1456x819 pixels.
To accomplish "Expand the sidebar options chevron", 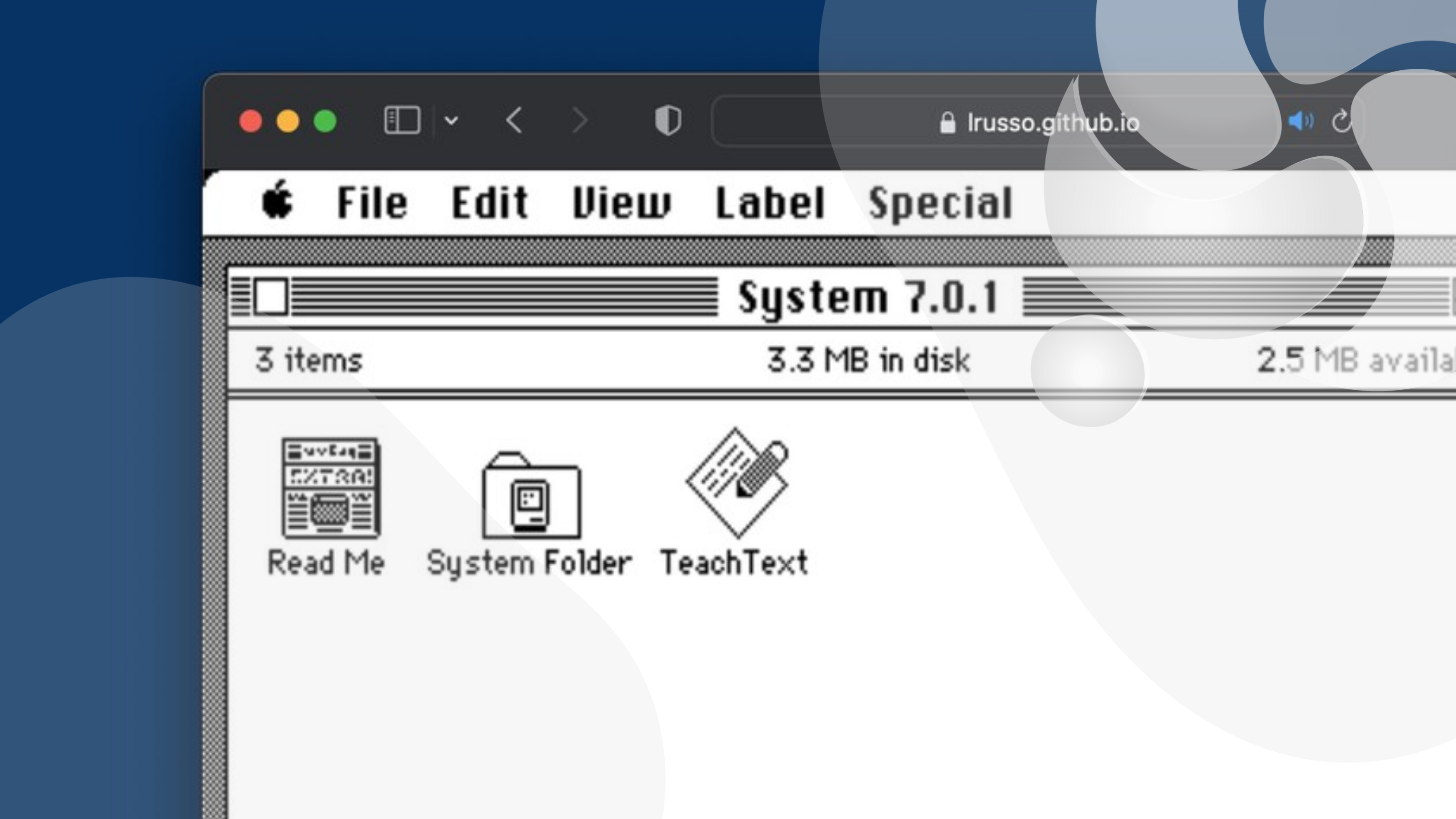I will click(x=451, y=120).
